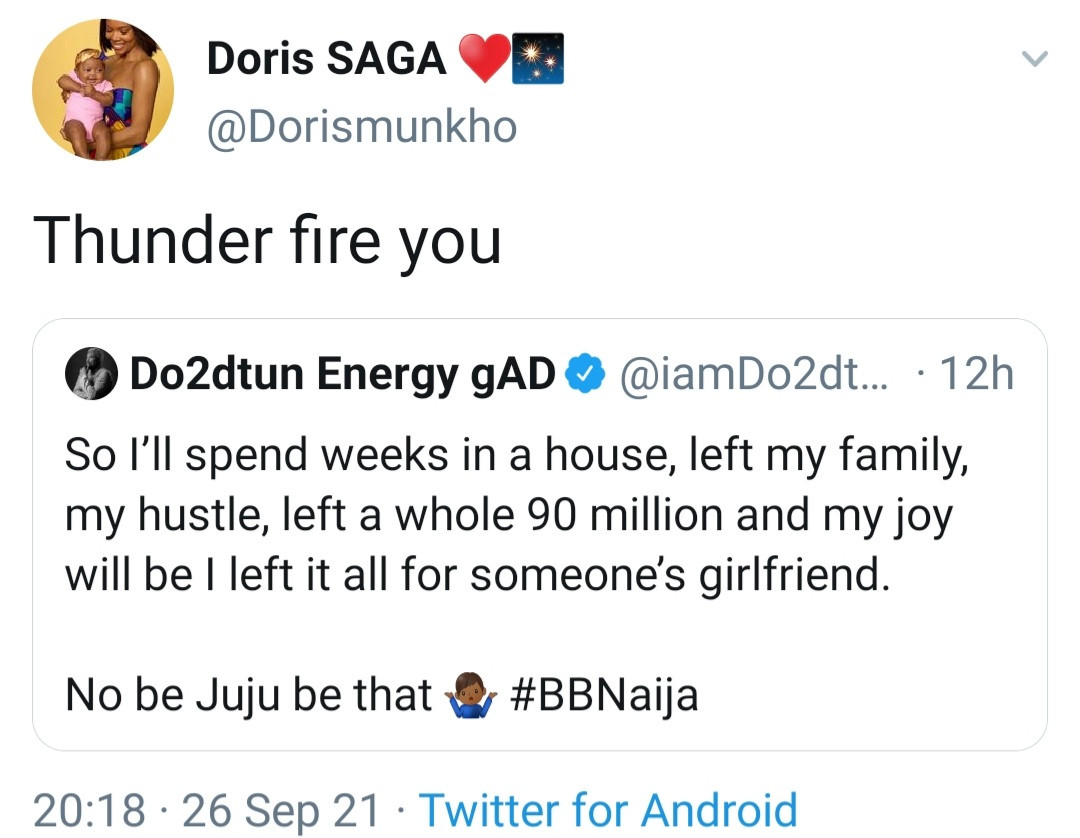
Task: Tap Doris SAGA's profile picture
Action: (103, 89)
